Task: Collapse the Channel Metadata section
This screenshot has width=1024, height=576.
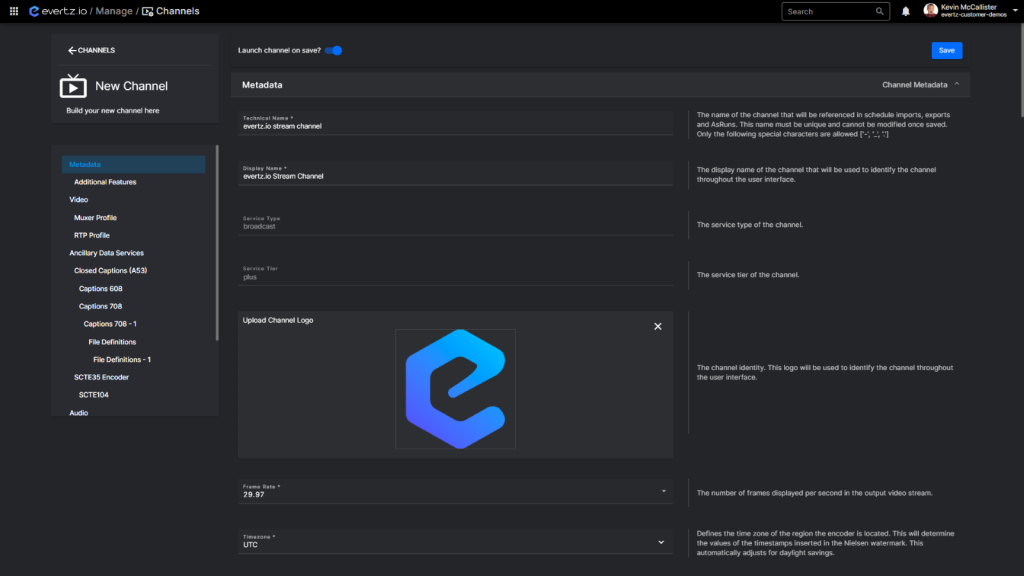Action: pos(955,84)
